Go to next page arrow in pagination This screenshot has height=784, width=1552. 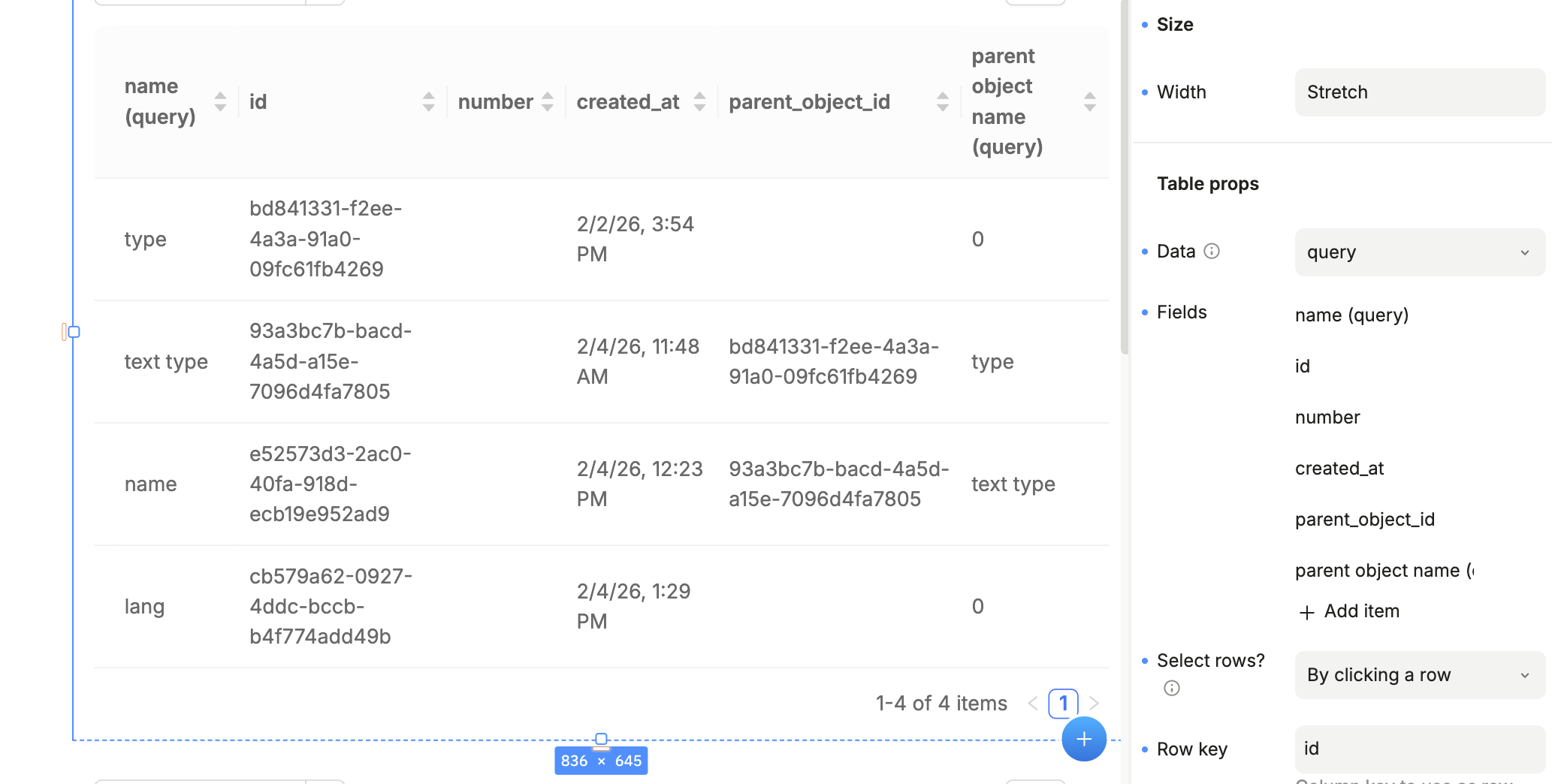[1094, 704]
